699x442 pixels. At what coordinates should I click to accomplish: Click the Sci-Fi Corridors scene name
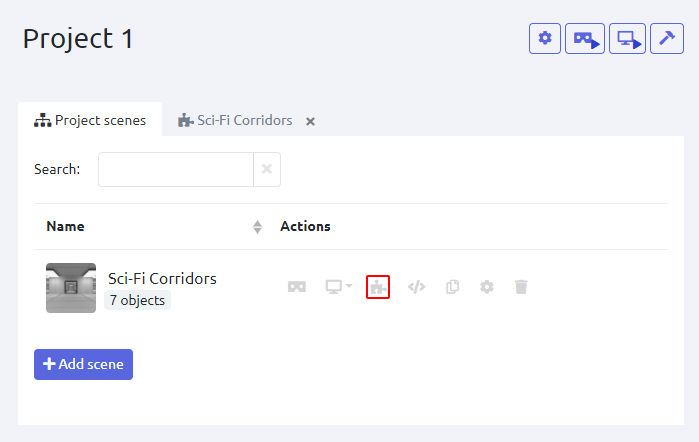click(162, 278)
